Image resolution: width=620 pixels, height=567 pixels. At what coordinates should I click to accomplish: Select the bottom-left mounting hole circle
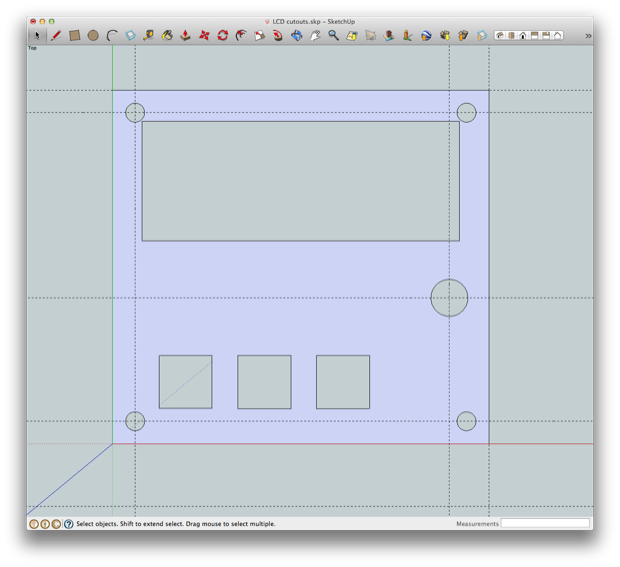click(x=135, y=421)
